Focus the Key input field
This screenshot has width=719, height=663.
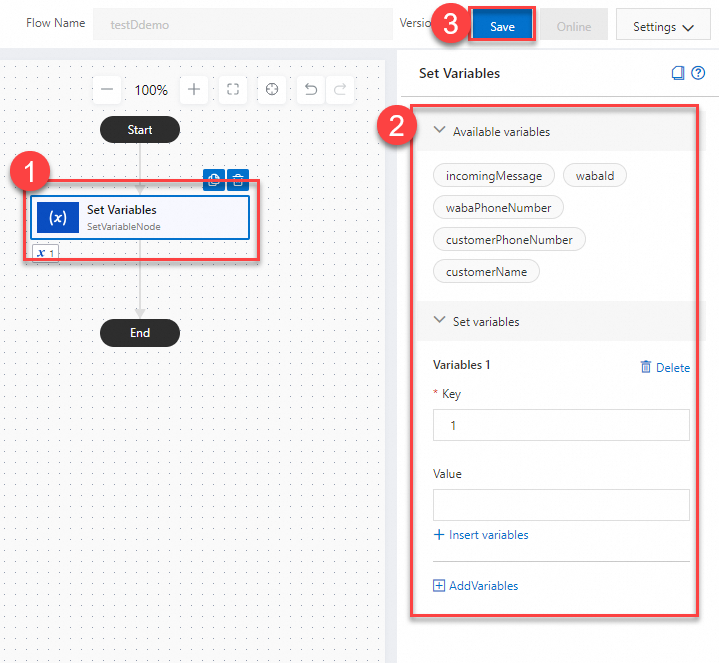561,425
